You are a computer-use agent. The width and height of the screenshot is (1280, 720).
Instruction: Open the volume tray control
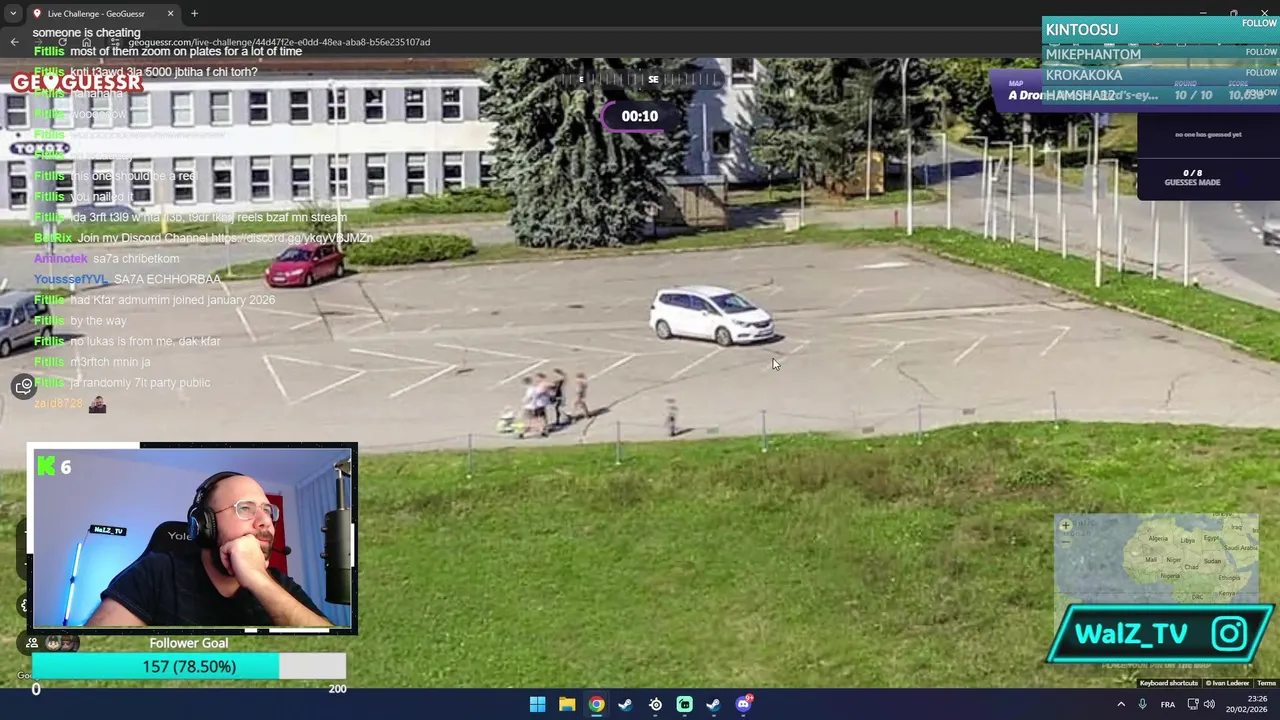tap(1209, 704)
